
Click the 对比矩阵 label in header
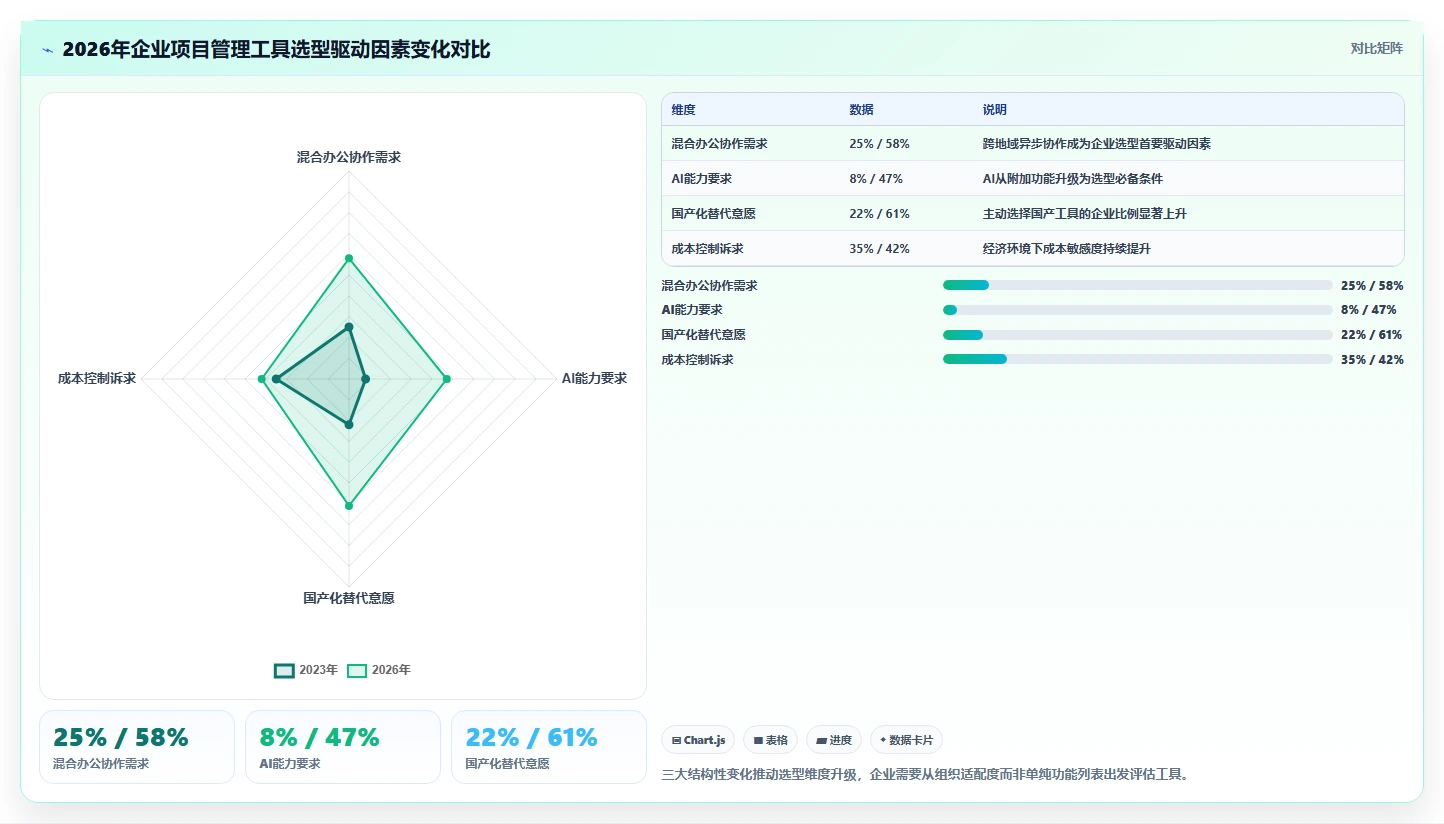pyautogui.click(x=1376, y=48)
